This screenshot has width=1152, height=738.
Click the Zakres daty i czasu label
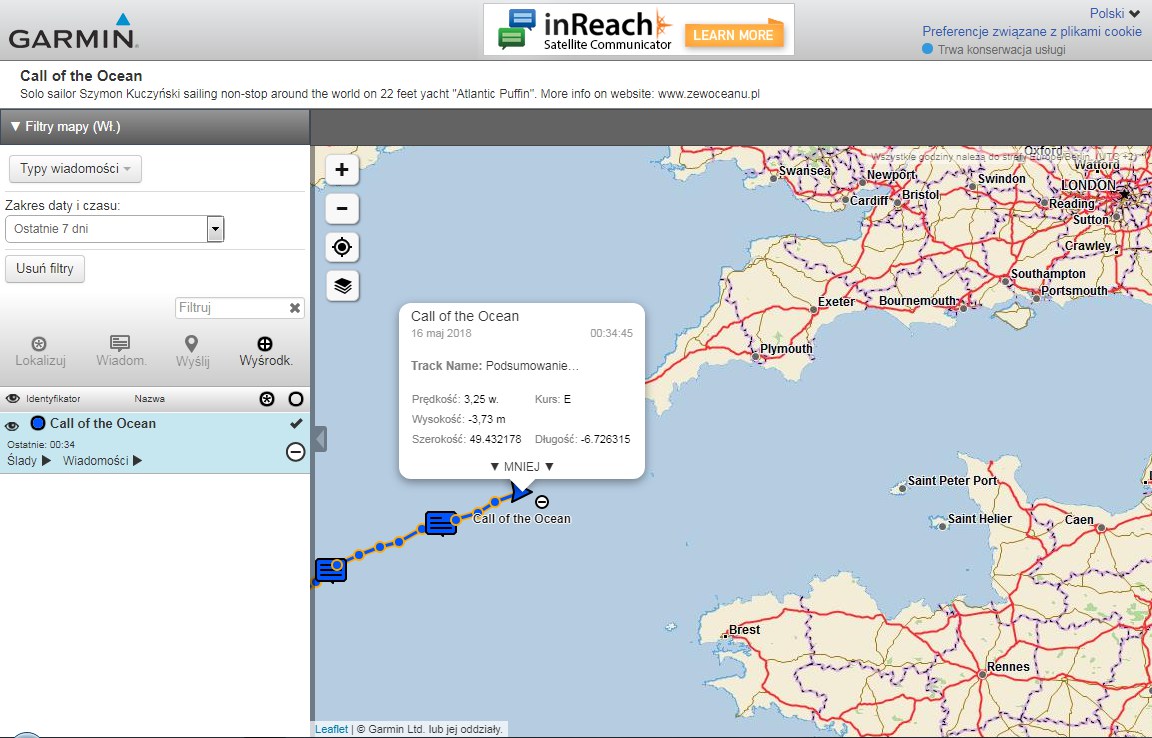coord(62,206)
